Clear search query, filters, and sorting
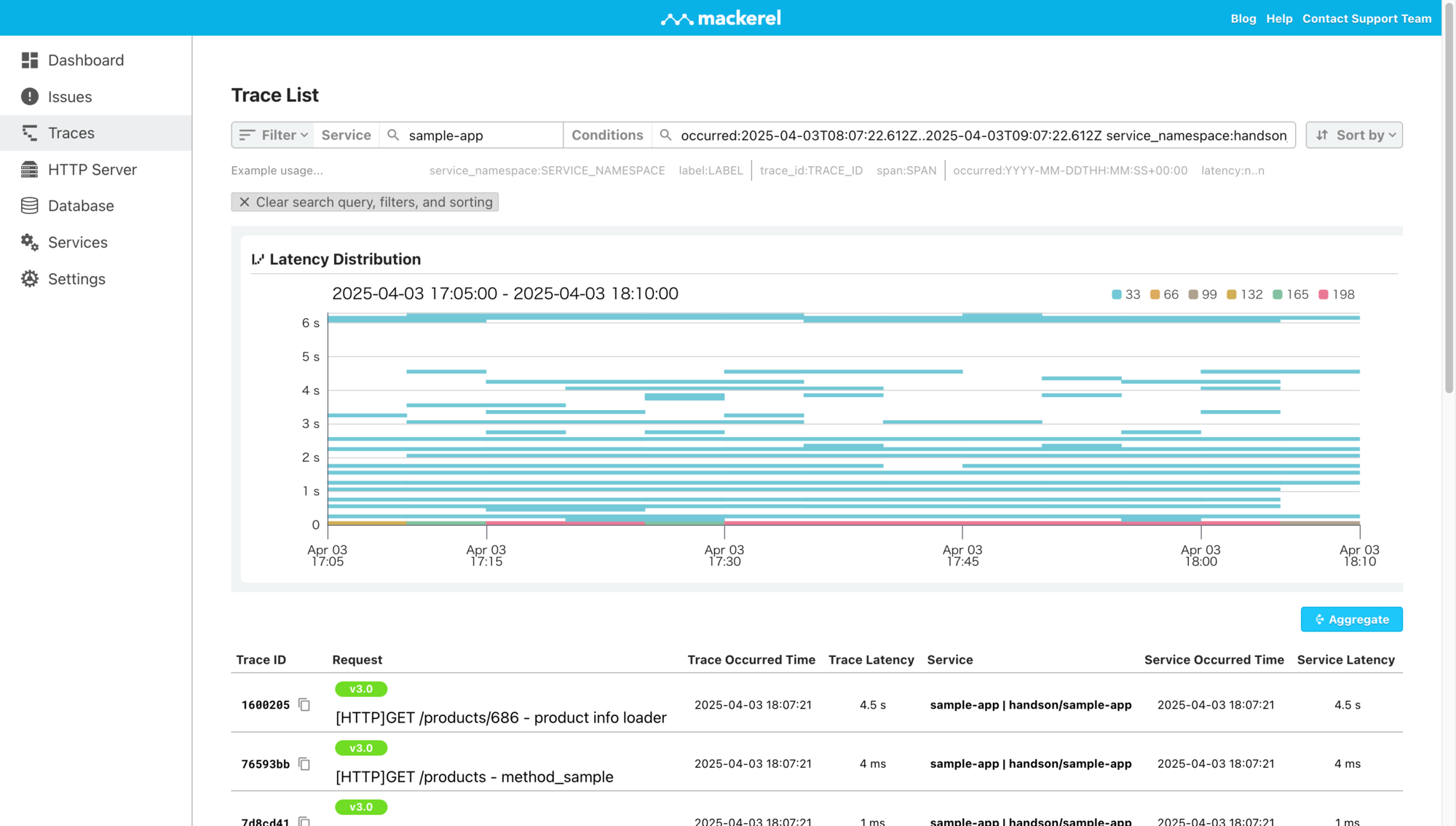This screenshot has width=1456, height=826. [365, 202]
